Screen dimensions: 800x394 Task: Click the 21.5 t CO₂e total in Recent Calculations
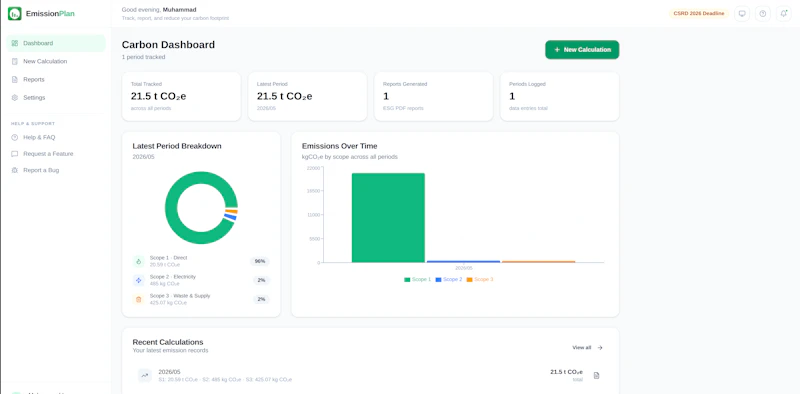[x=566, y=372]
